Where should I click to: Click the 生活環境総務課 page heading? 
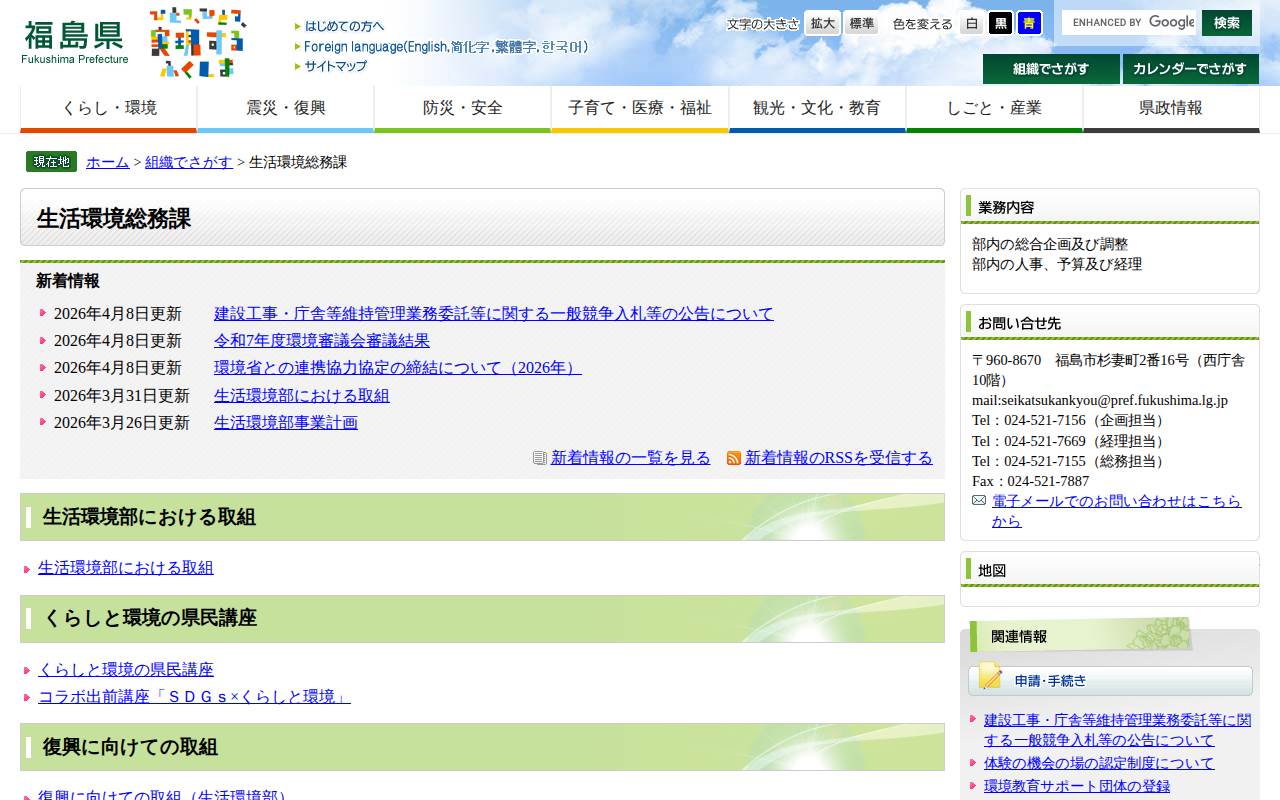pos(114,219)
